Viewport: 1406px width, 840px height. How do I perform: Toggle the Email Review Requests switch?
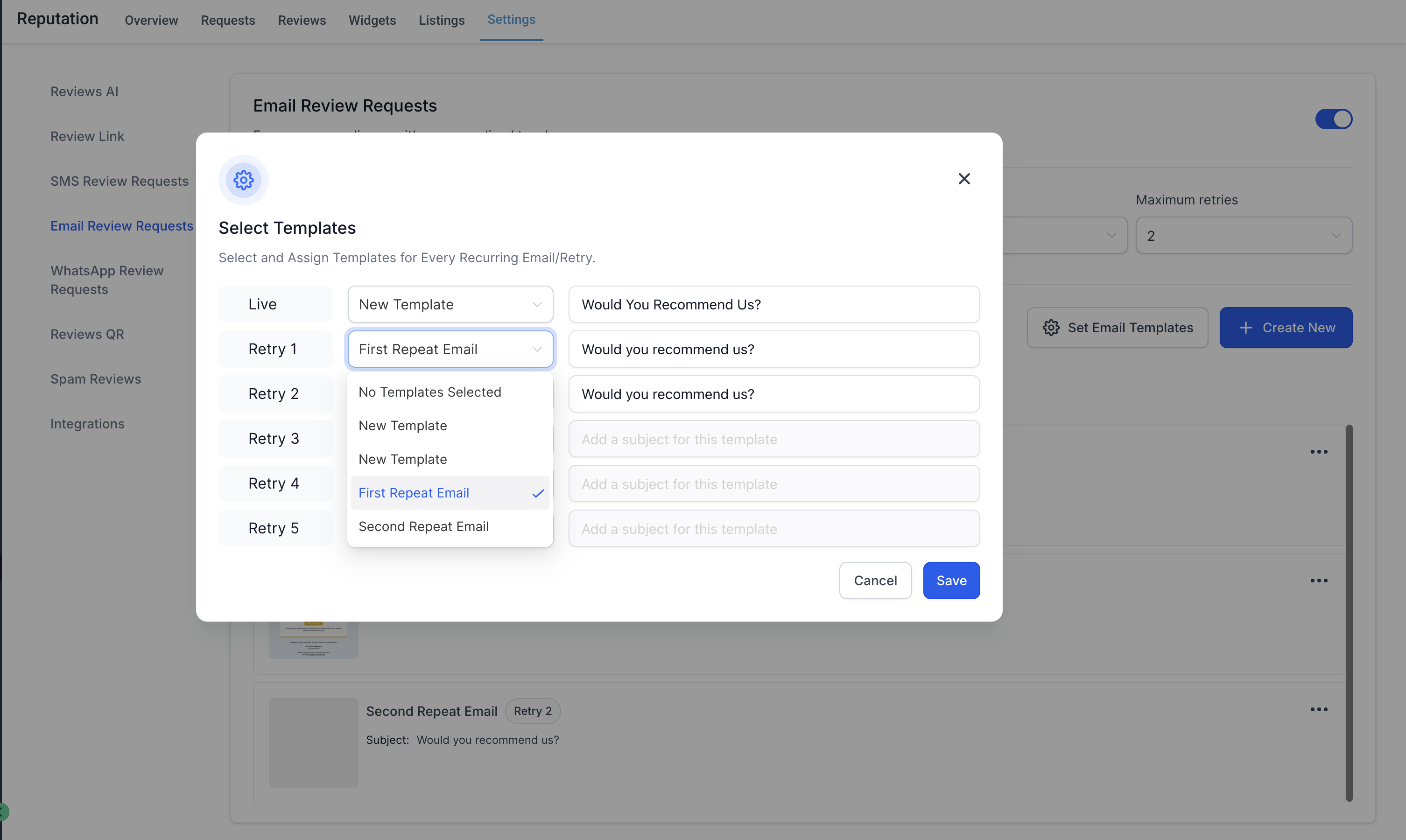(x=1333, y=119)
